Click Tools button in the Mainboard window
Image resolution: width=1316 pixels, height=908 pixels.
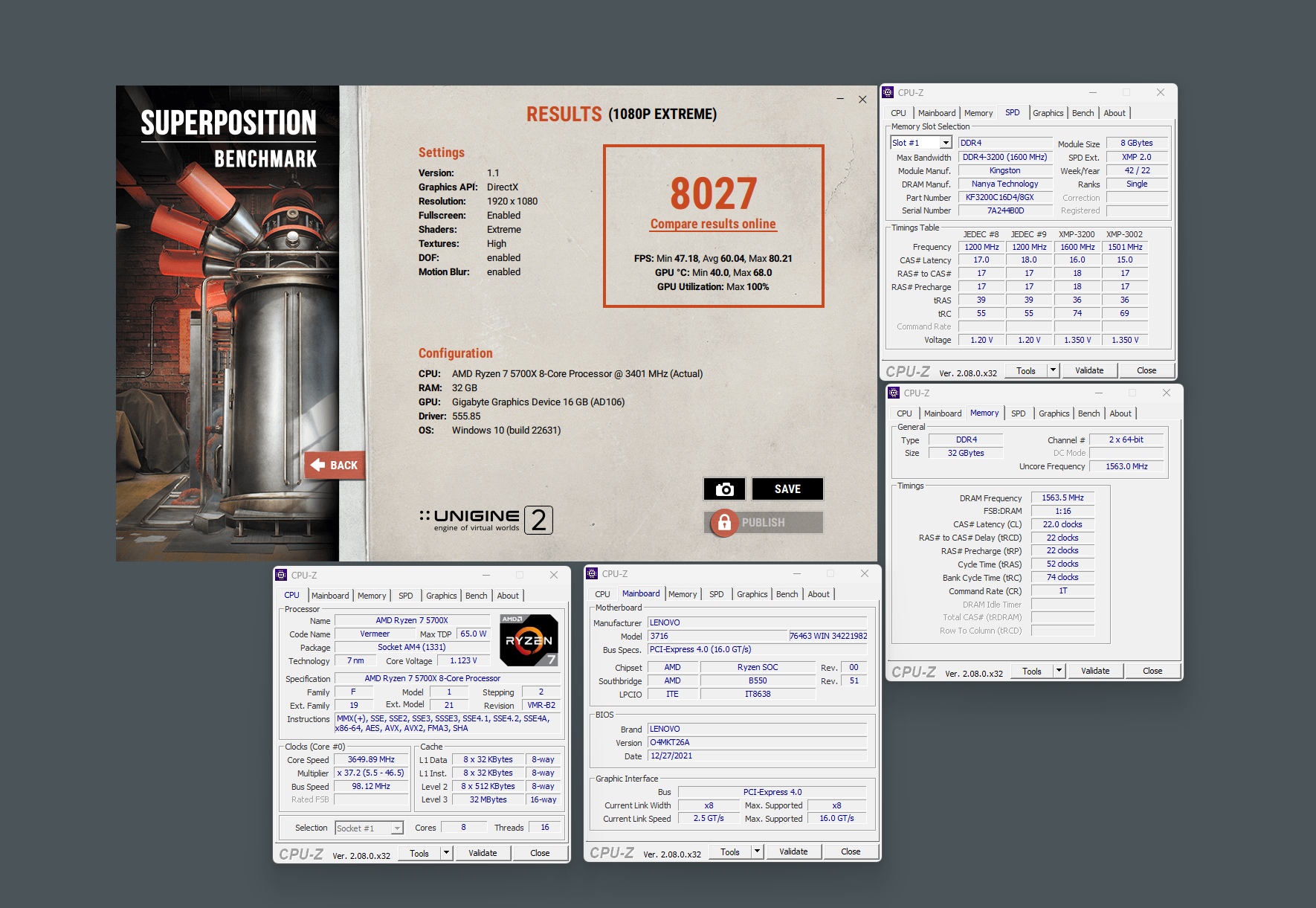(730, 851)
